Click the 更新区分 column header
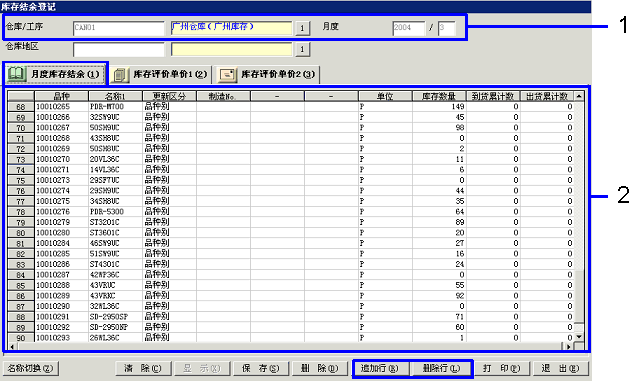This screenshot has height=381, width=630. tap(169, 96)
